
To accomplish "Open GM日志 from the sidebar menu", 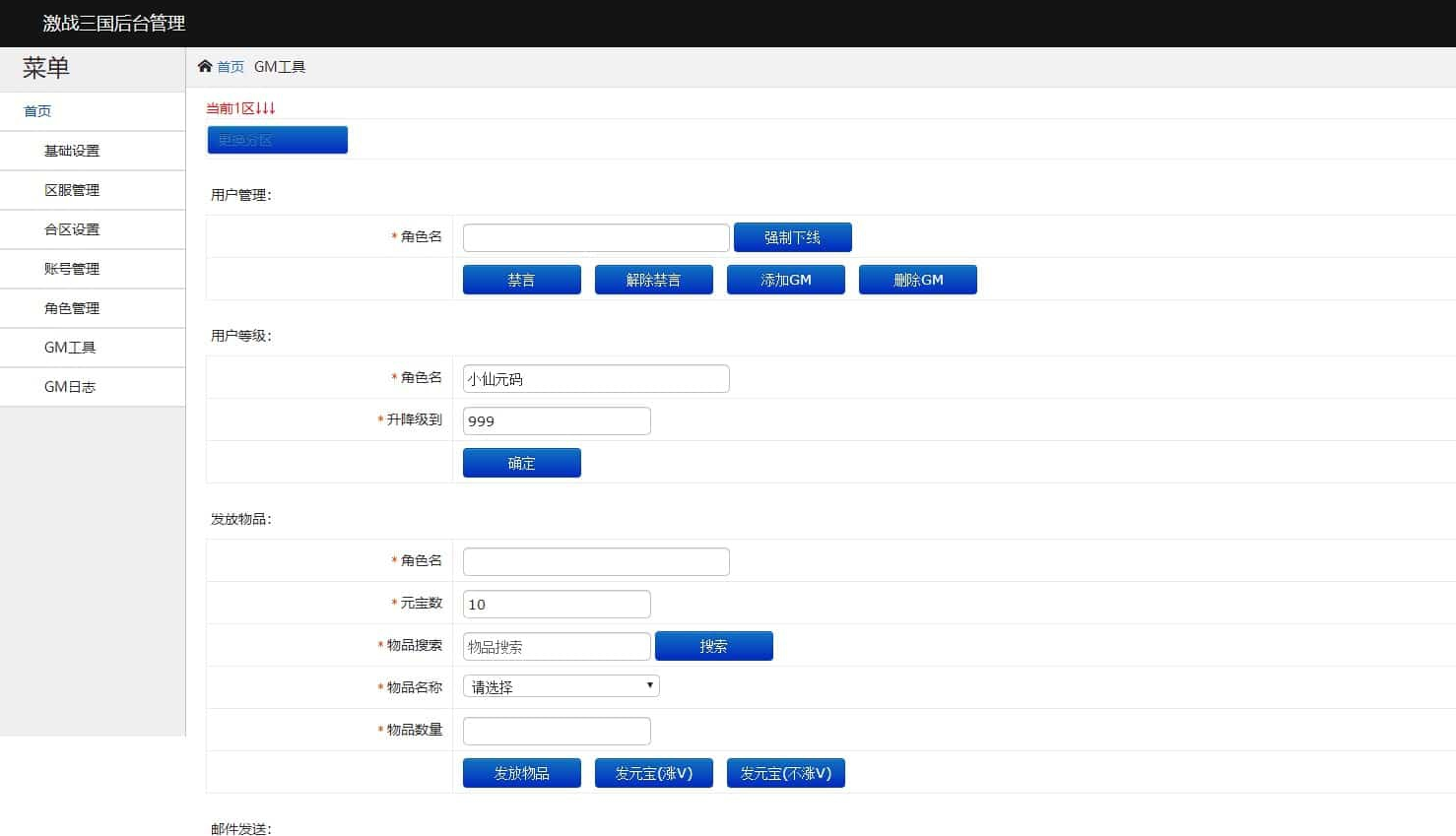I will [70, 387].
